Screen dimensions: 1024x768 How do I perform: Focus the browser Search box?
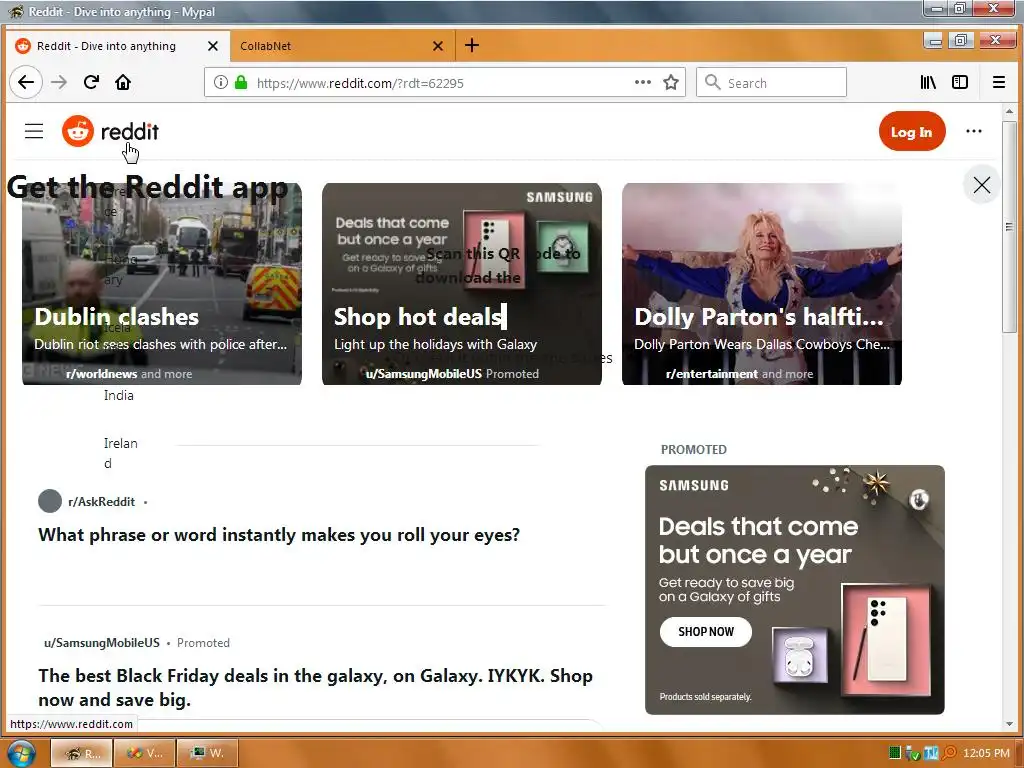771,83
